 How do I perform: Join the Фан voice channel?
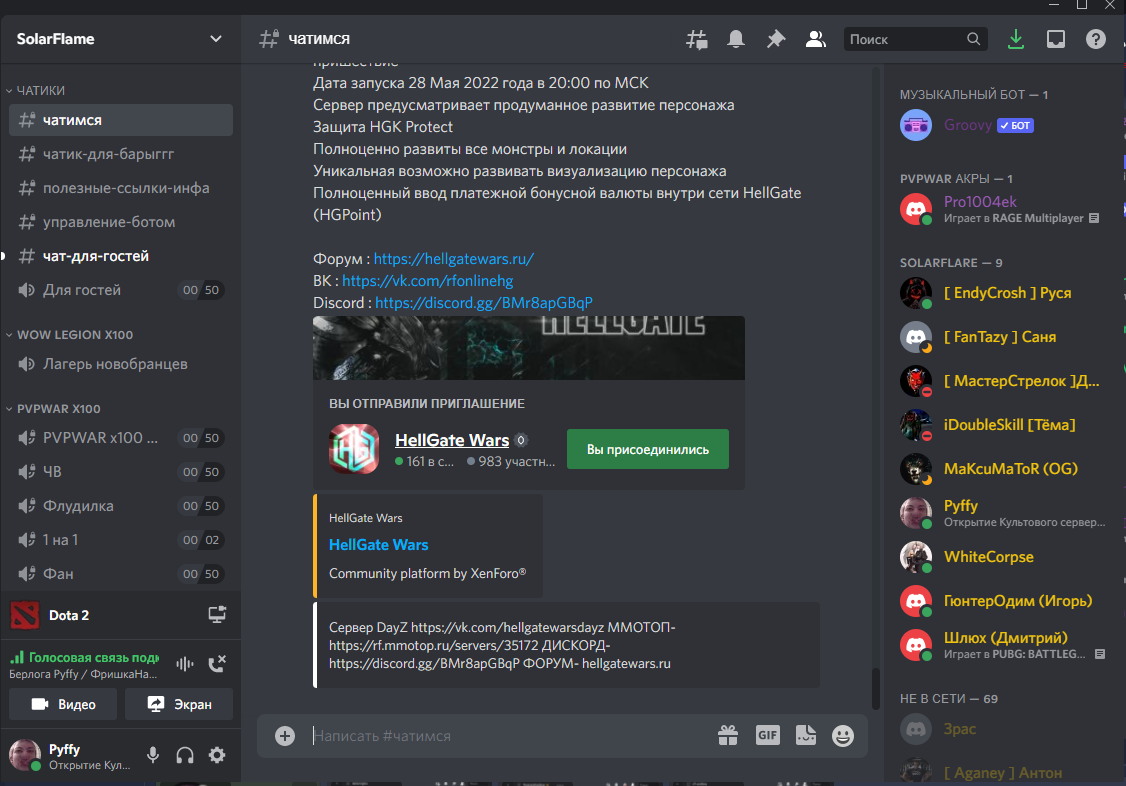pyautogui.click(x=121, y=574)
